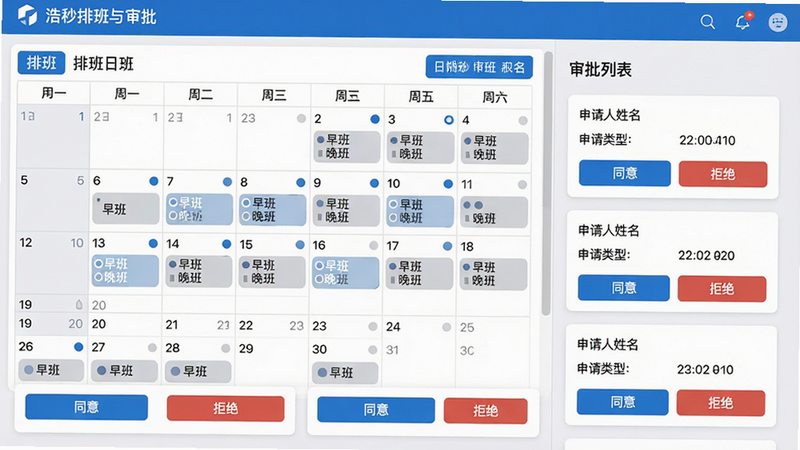Click the 早班 chip on day 26
Screen dimensions: 800x450
[x=51, y=370]
